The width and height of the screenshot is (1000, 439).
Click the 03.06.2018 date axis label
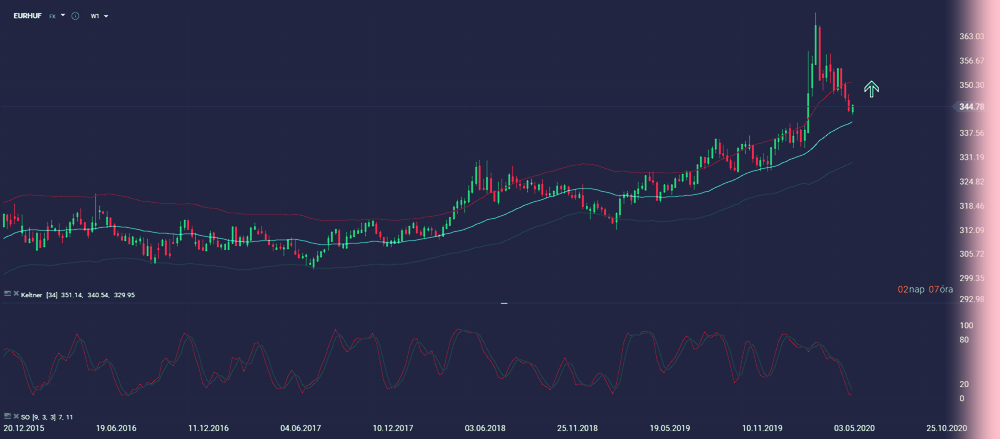[485, 428]
